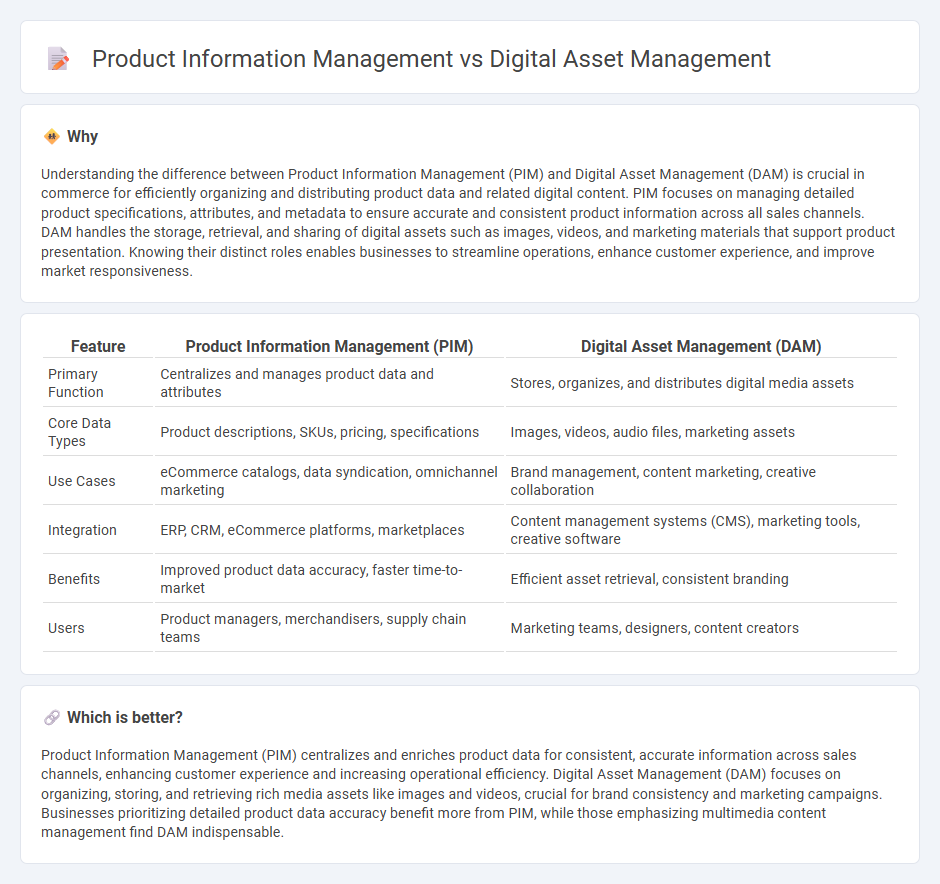
Task: Click the Why paragraph beginning 'Understanding the difference'
Action: (468, 222)
